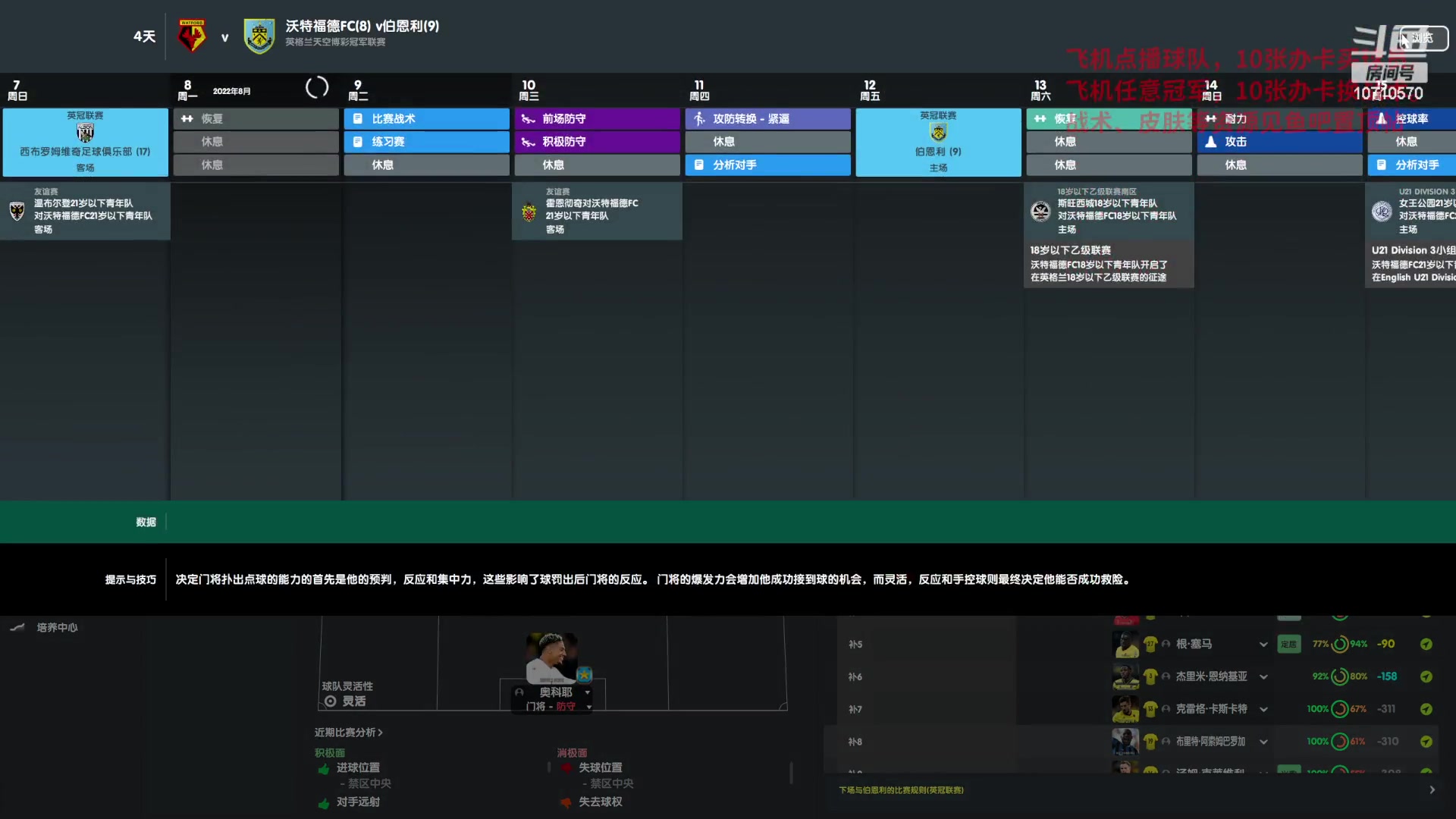
Task: Click number 13 shirt icon for 卡斯卡特
Action: point(1150,709)
